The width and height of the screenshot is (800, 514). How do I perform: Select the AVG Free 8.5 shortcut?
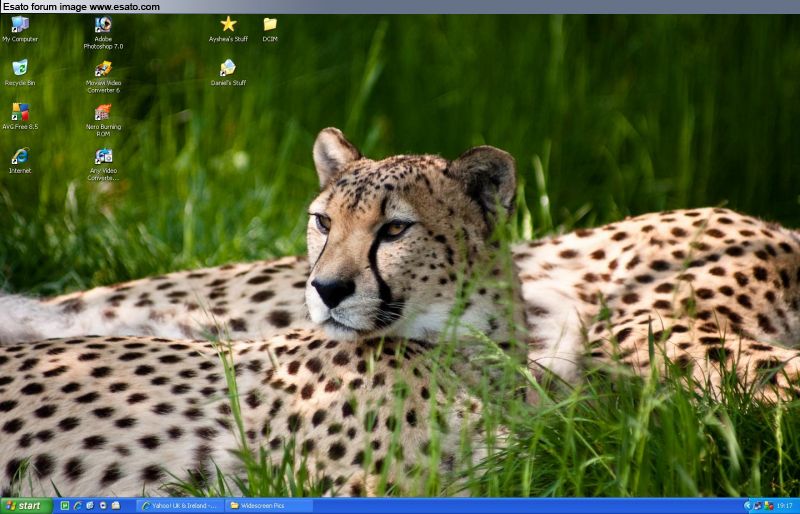pos(20,117)
